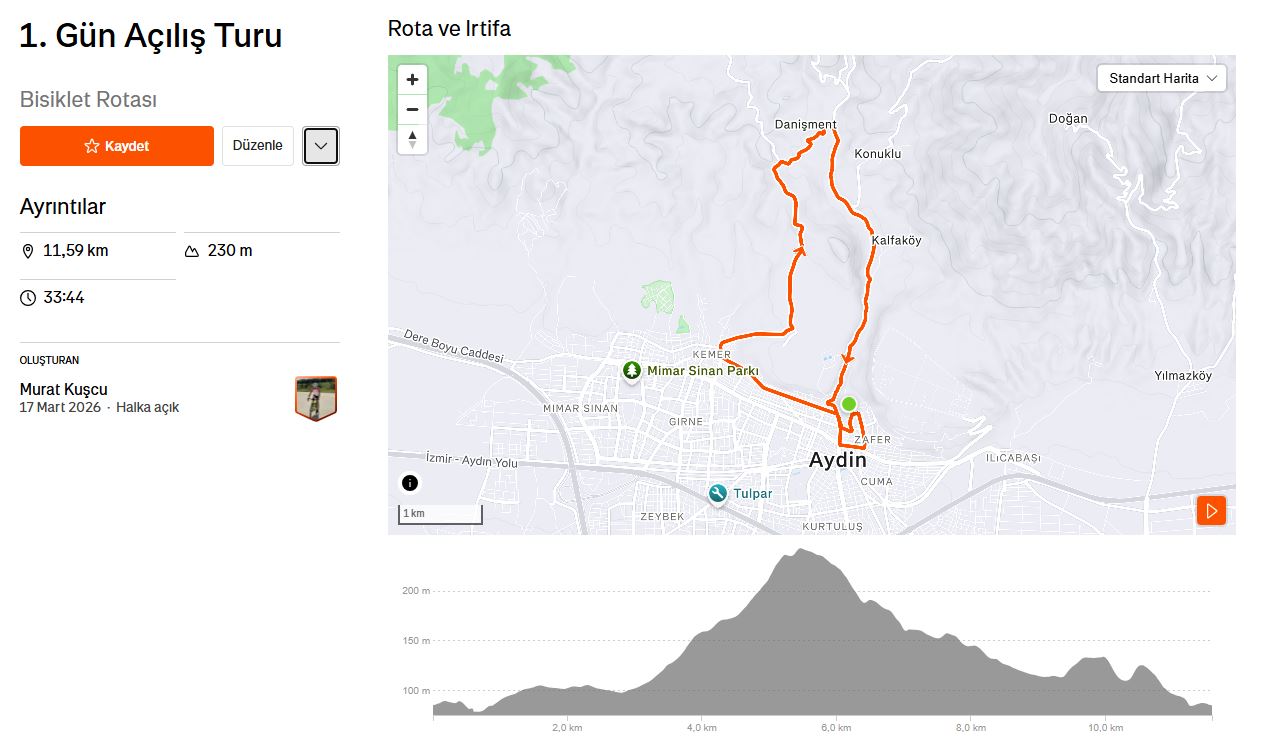This screenshot has width=1262, height=753.
Task: Zoom out on the route map
Action: click(412, 109)
